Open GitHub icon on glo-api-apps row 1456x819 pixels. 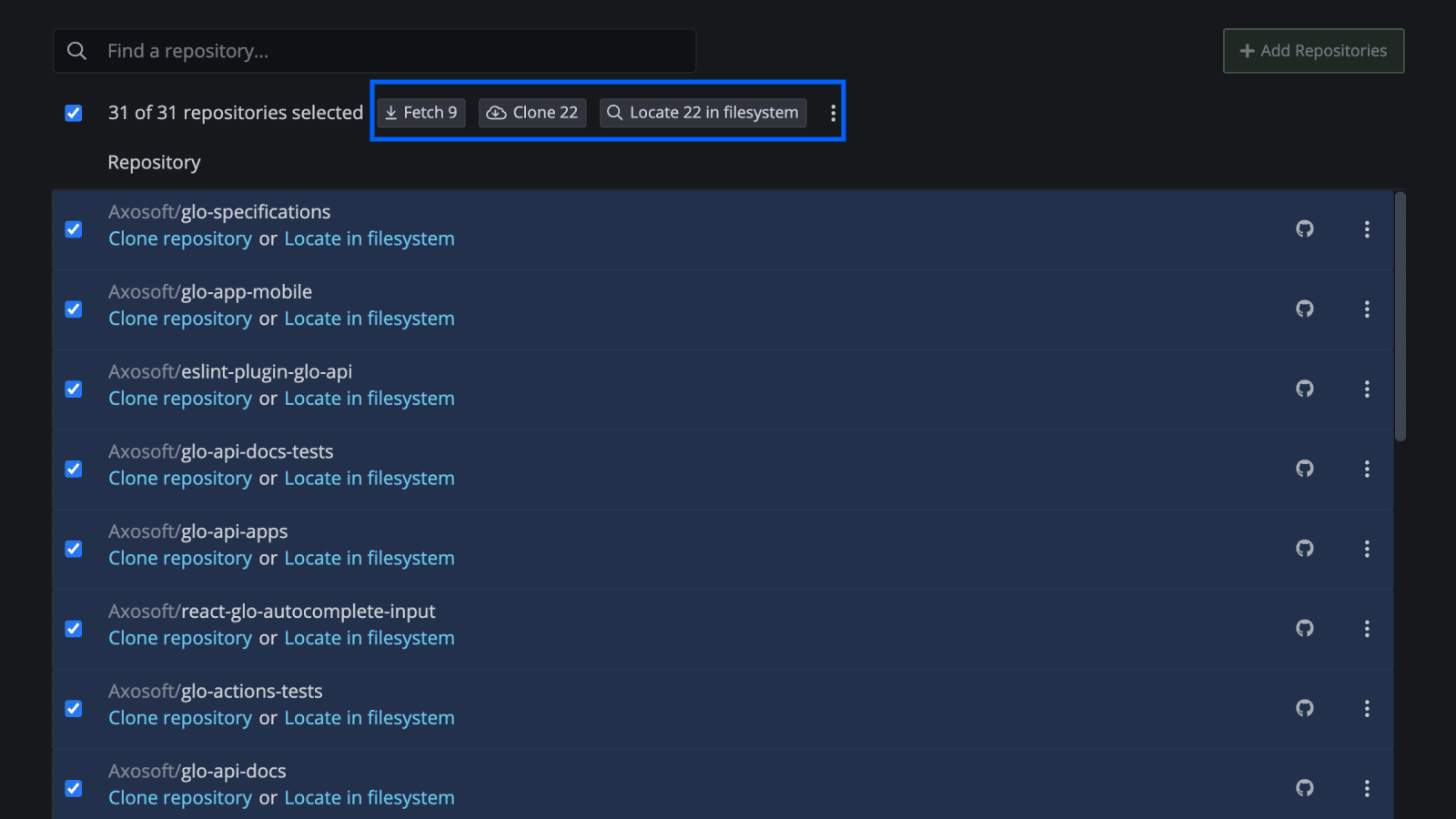click(x=1305, y=549)
